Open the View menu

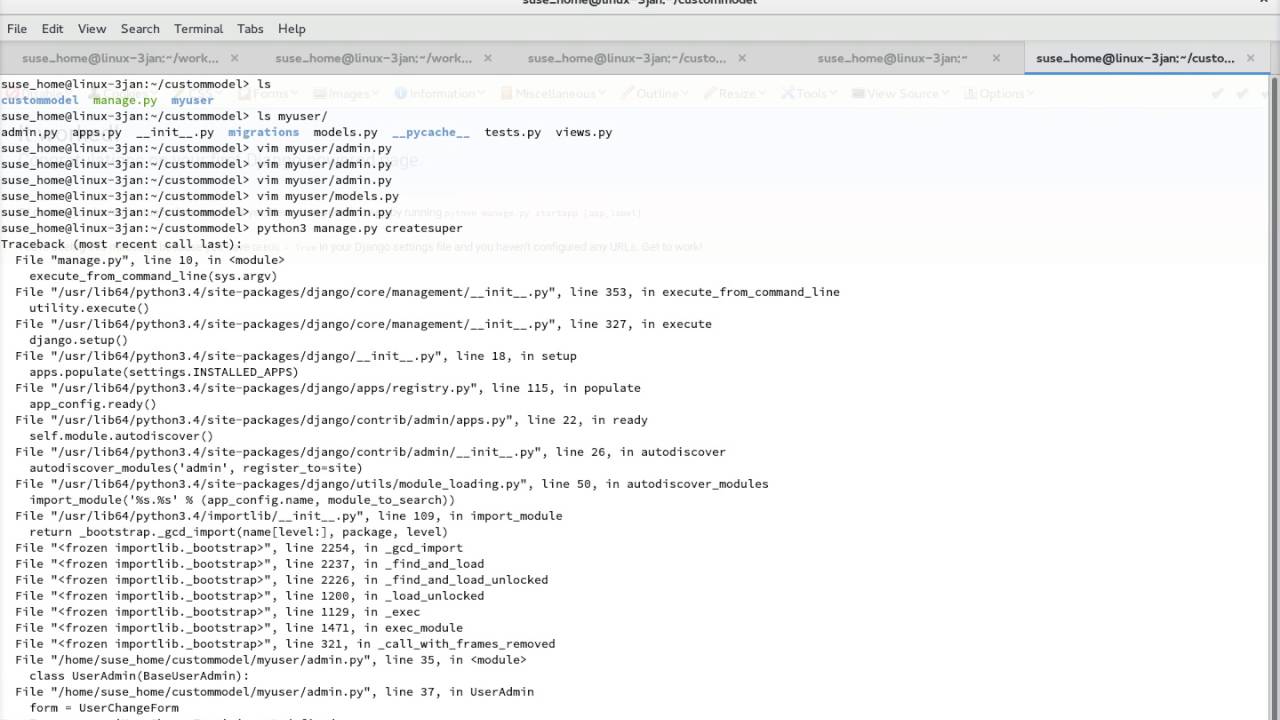91,29
